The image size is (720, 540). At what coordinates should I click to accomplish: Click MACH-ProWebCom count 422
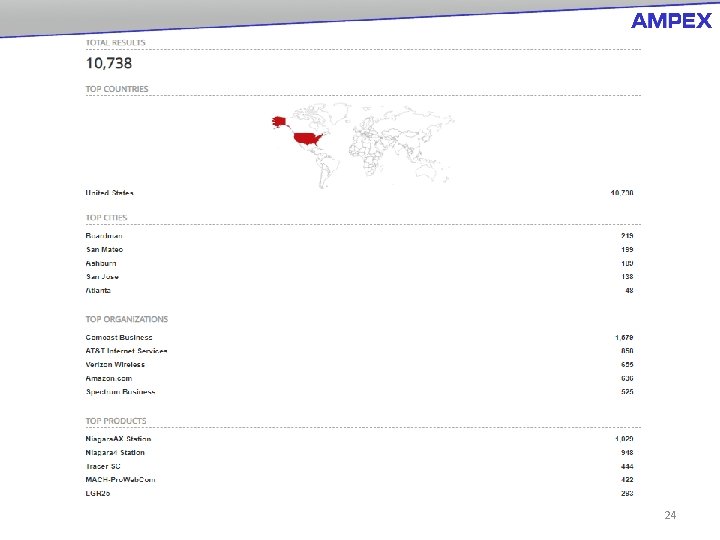tap(627, 479)
